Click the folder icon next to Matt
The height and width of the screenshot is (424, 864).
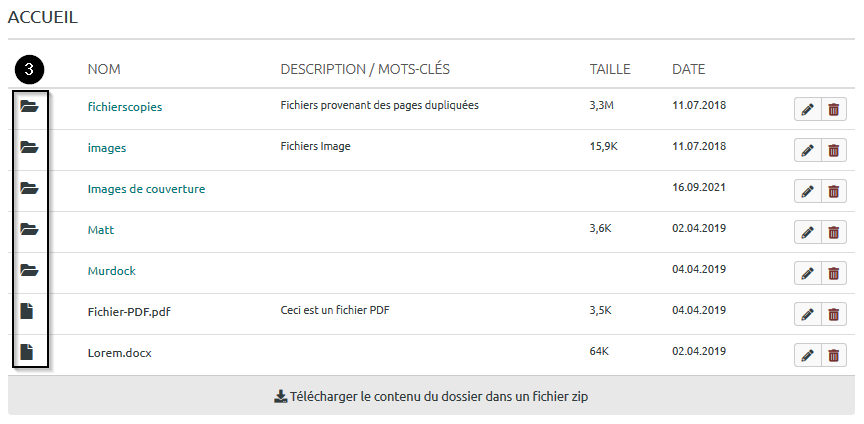coord(29,230)
